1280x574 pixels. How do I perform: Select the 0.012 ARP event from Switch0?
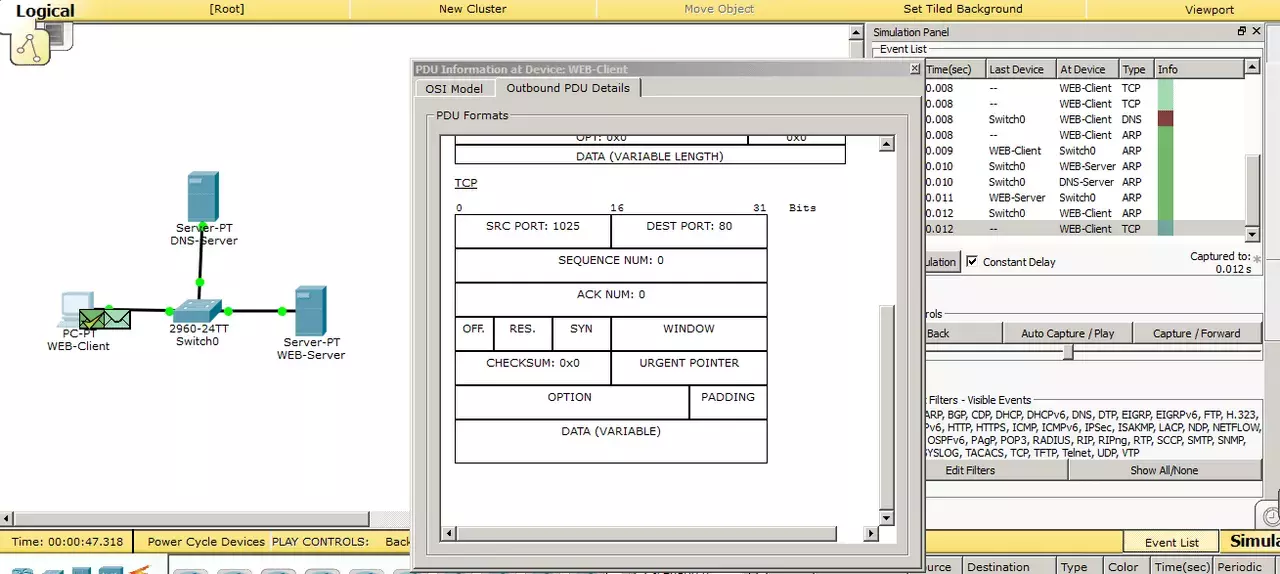[1084, 213]
